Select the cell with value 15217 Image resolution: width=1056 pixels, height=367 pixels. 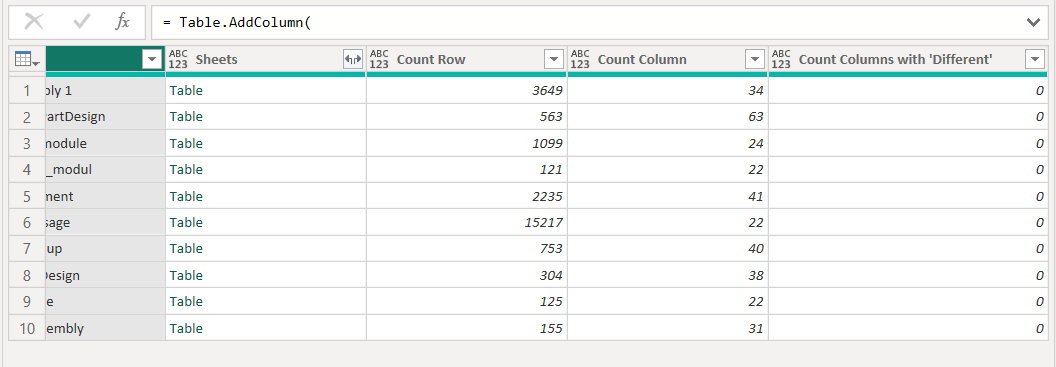pyautogui.click(x=467, y=222)
